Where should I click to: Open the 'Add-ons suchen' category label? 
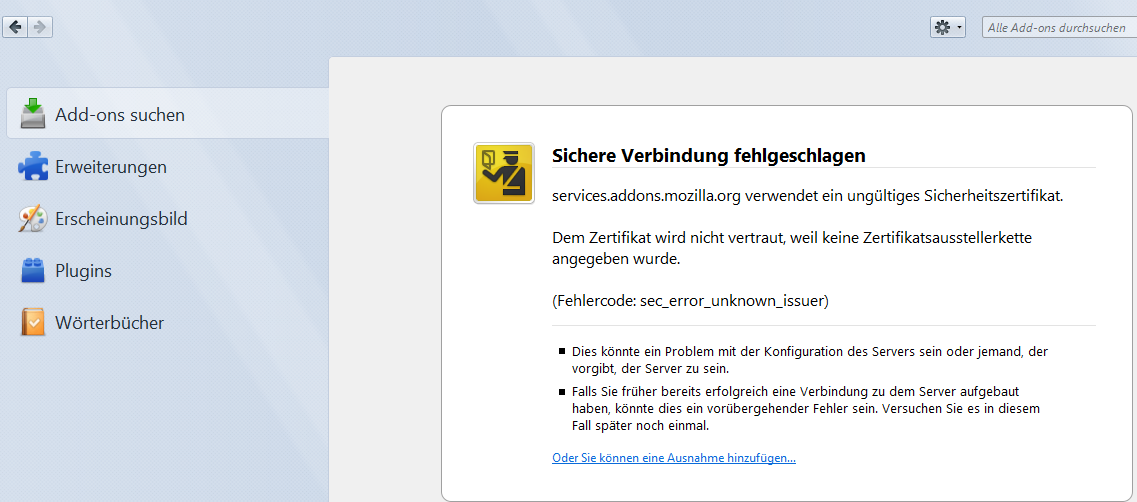(x=120, y=115)
